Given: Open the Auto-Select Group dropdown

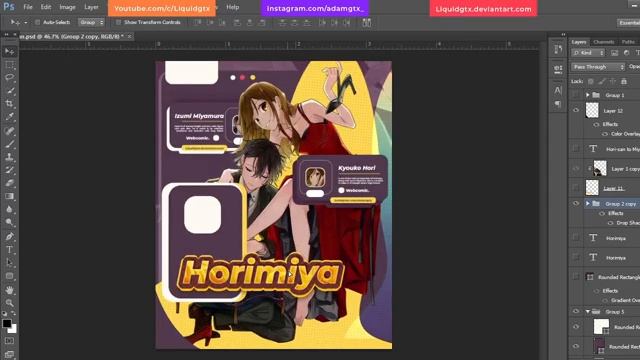Looking at the screenshot, I should tap(91, 22).
